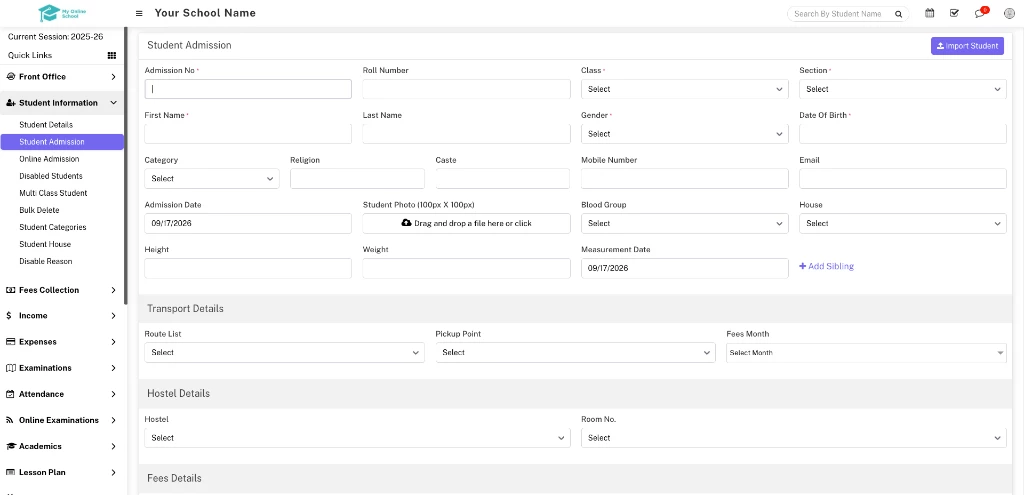Click the Mobile Number input field
Image resolution: width=1024 pixels, height=495 pixels.
684,178
